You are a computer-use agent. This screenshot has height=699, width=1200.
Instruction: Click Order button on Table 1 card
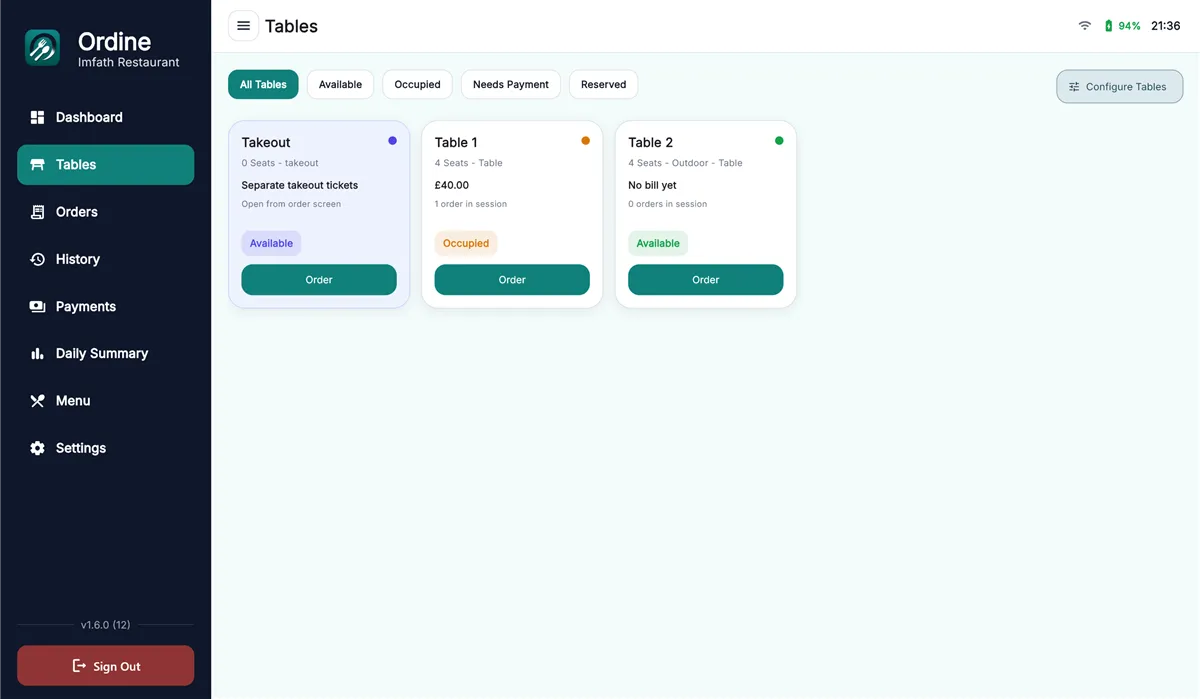pyautogui.click(x=512, y=280)
